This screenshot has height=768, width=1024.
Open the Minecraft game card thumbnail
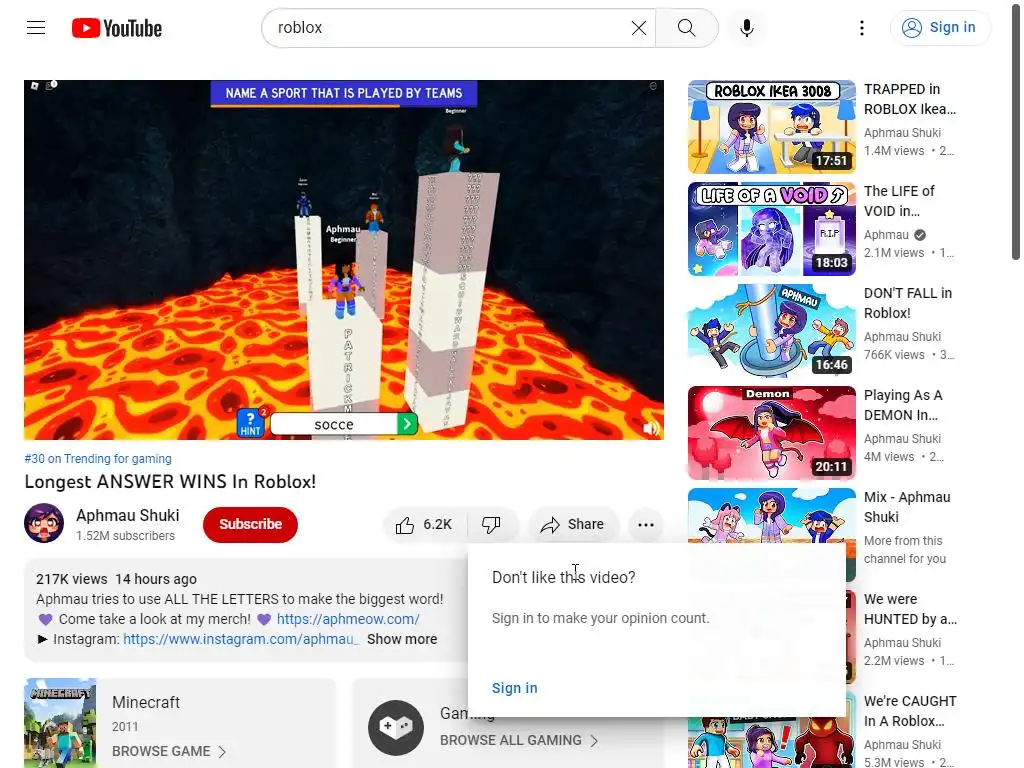pyautogui.click(x=60, y=723)
